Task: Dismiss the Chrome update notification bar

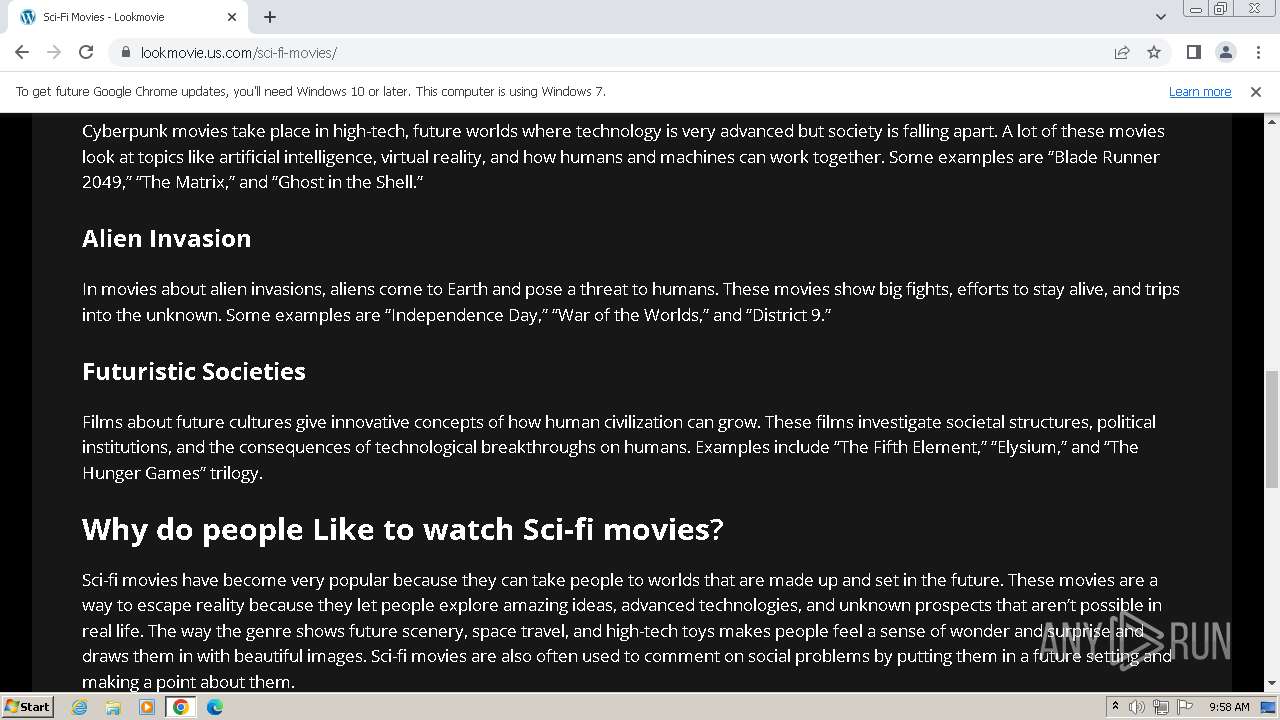Action: pyautogui.click(x=1255, y=91)
